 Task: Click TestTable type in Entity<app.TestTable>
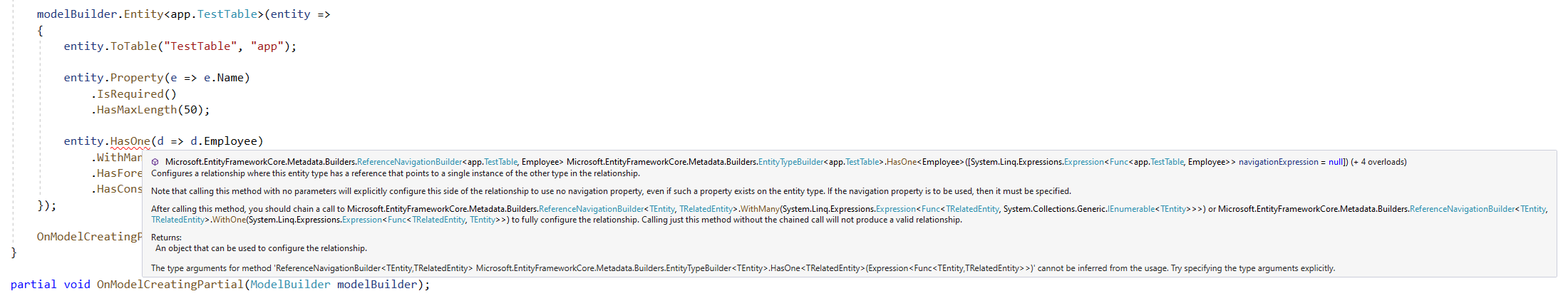click(x=227, y=14)
